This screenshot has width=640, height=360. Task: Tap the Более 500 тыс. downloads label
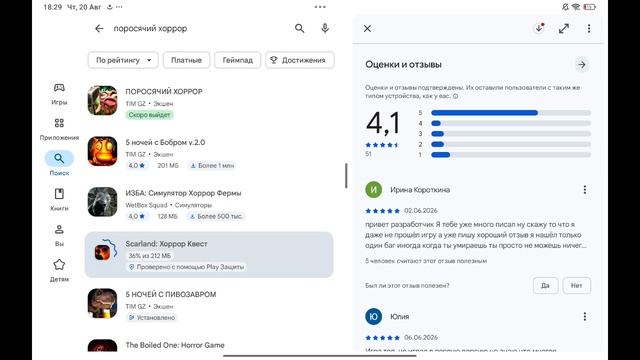coord(216,216)
